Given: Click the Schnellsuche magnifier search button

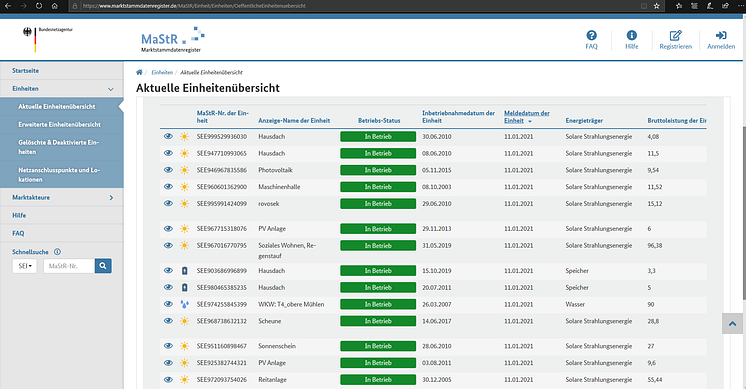Looking at the screenshot, I should 103,266.
